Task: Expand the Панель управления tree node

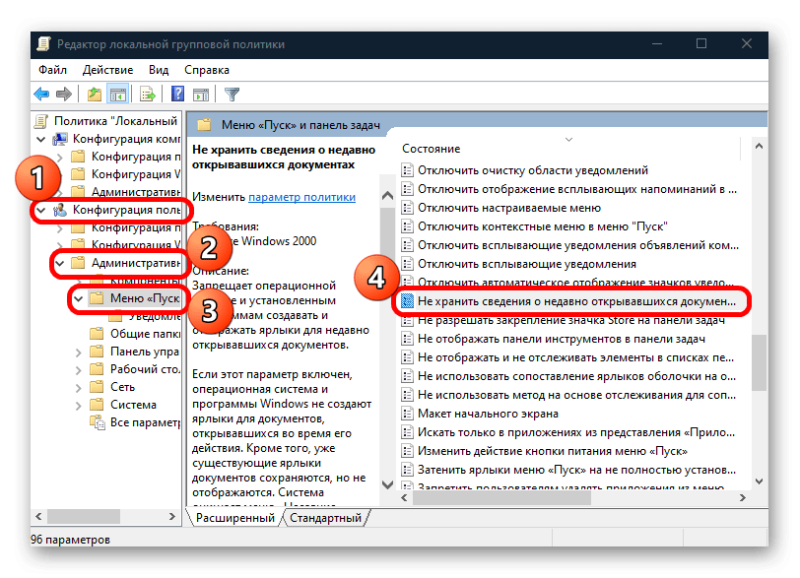Action: 78,352
